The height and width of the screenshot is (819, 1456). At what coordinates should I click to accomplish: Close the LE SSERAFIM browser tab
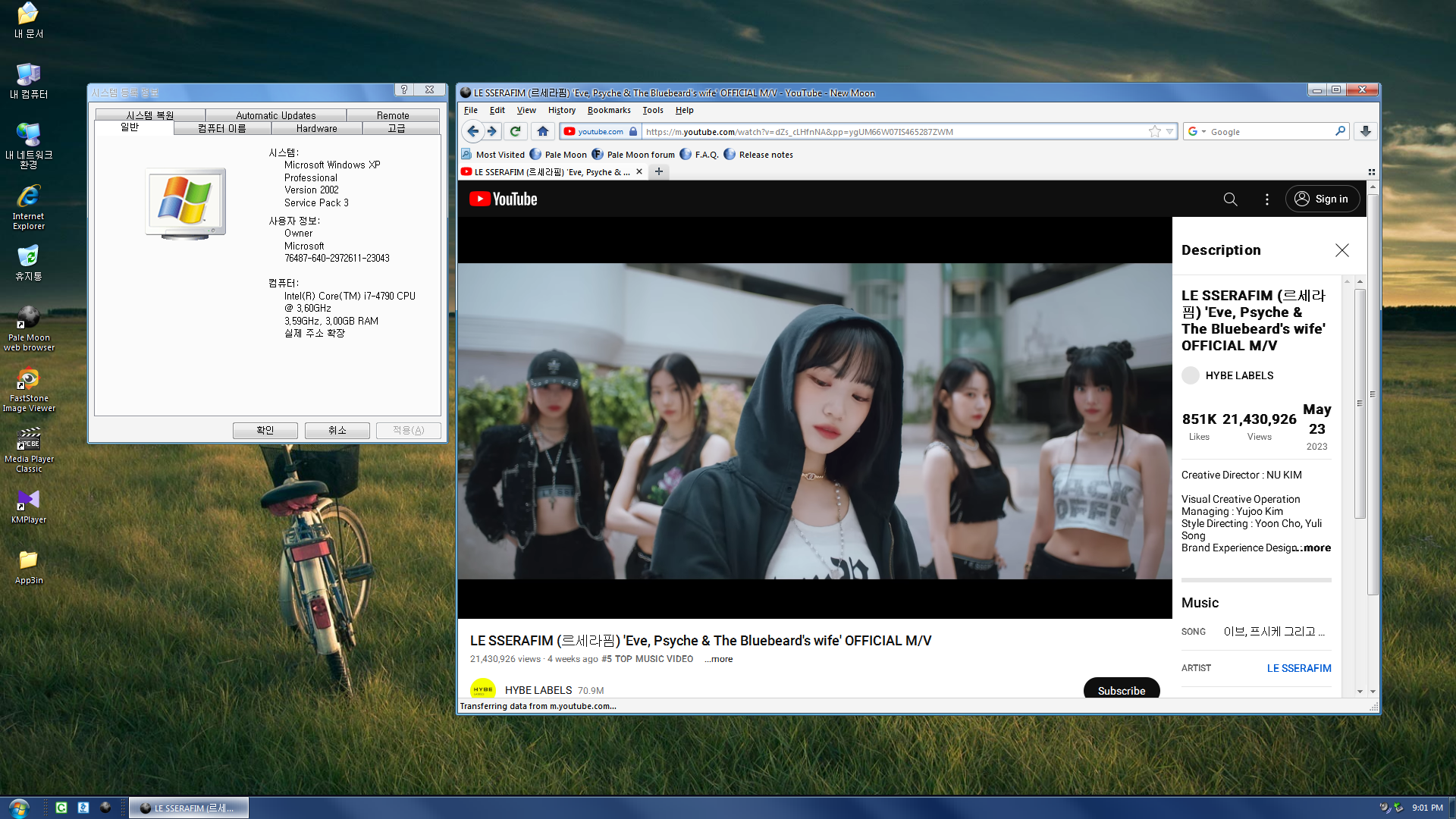coord(639,171)
